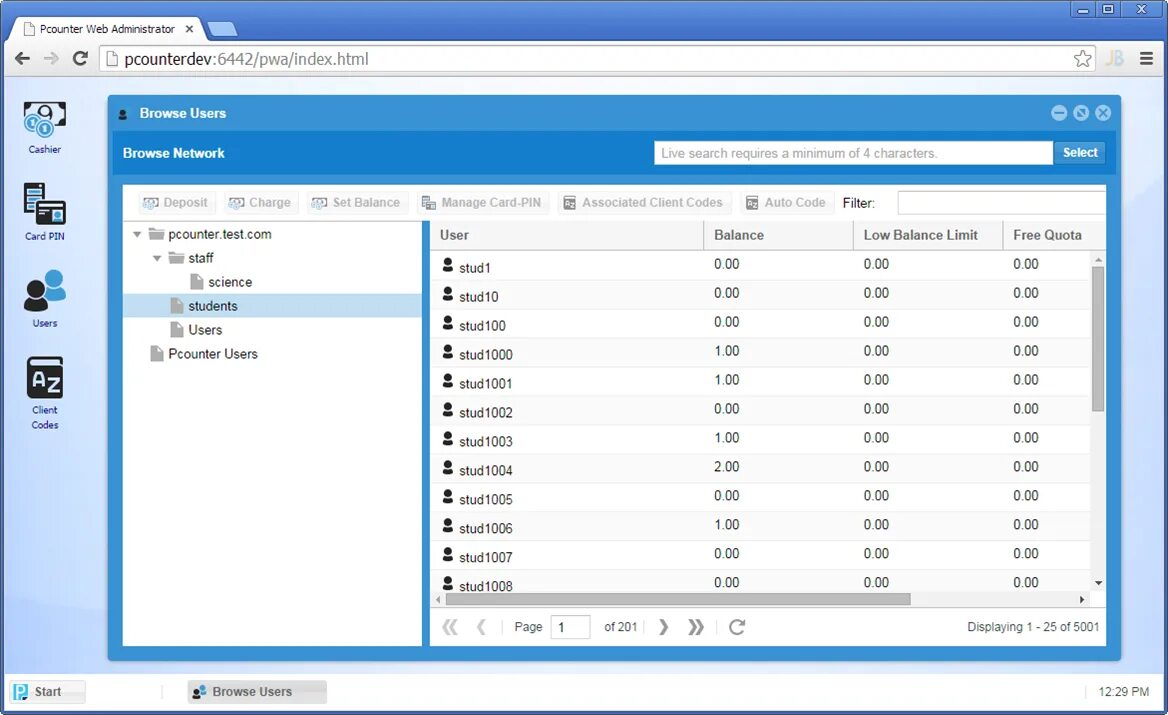Select pcounter.test.com root folder

pos(220,235)
